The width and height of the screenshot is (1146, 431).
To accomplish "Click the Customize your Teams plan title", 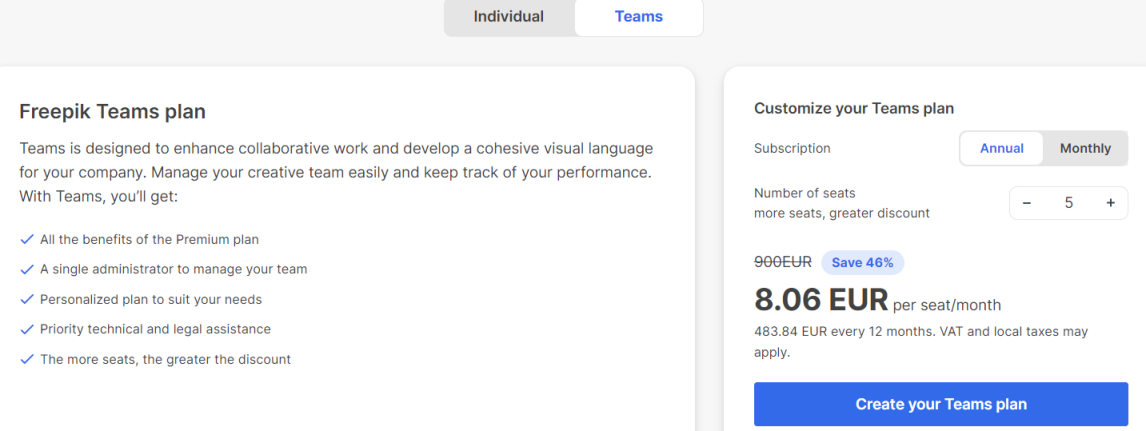I will [853, 109].
